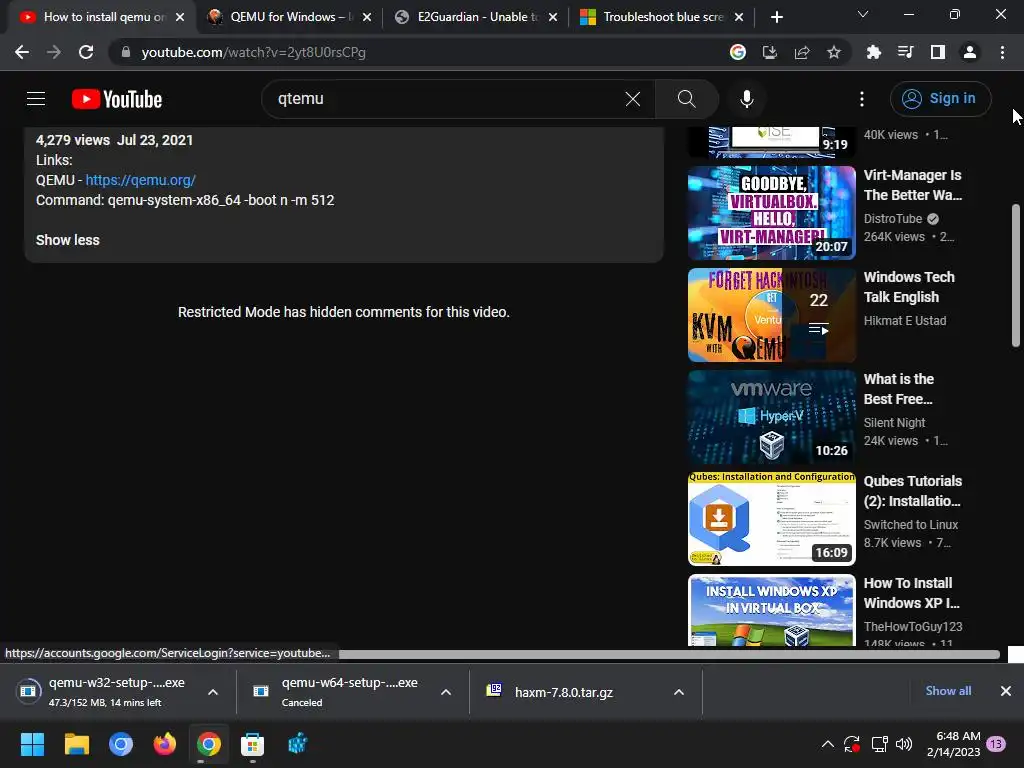This screenshot has height=768, width=1024.
Task: Close the QEMU for Windows tab
Action: click(x=367, y=17)
